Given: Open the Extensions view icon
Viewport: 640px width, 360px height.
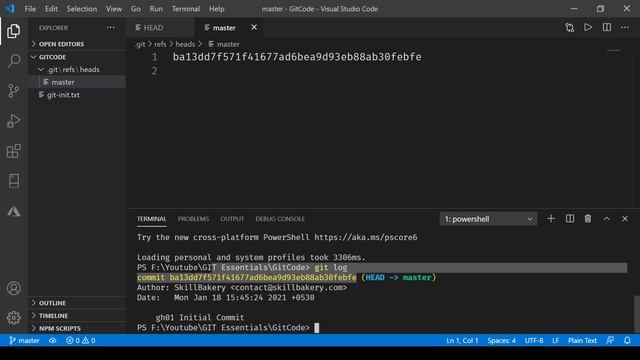Looking at the screenshot, I should coord(13,151).
